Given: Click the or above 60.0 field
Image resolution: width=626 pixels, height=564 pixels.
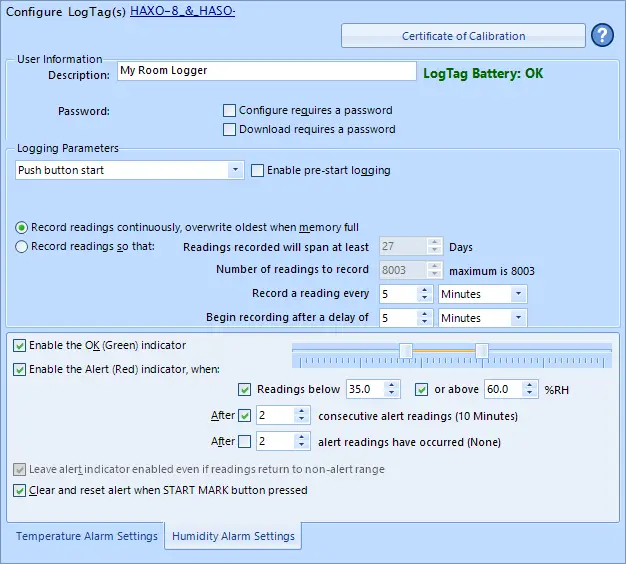Looking at the screenshot, I should (503, 389).
